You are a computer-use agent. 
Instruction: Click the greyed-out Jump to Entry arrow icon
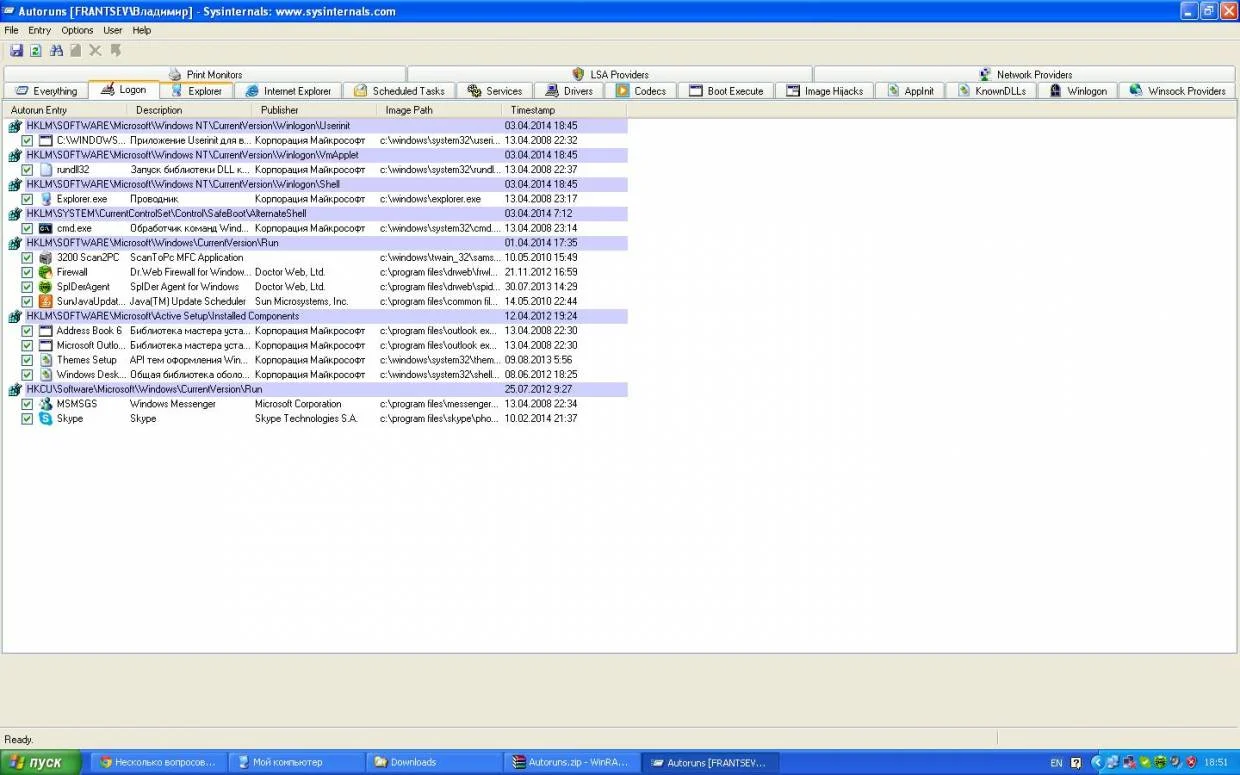[116, 50]
